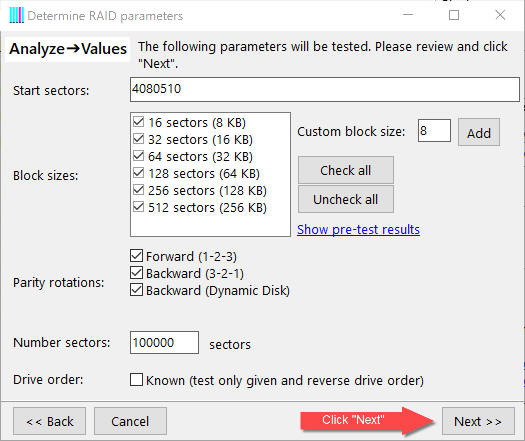Click the Number sectors input box
Image resolution: width=525 pixels, height=441 pixels.
point(164,343)
